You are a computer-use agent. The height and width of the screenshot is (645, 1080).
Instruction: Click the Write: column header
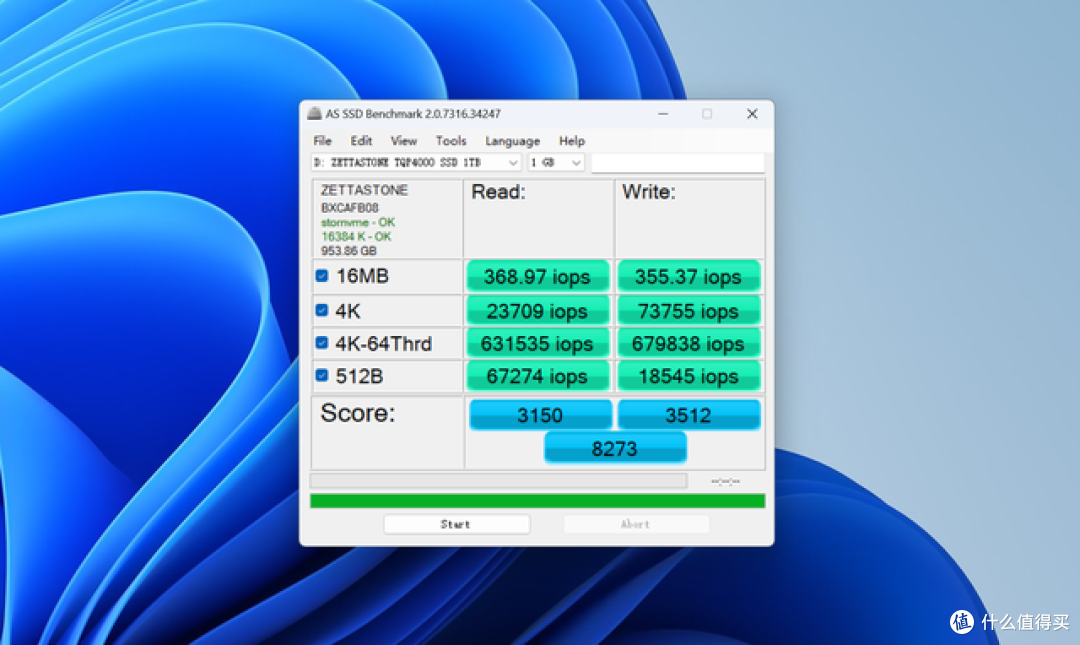tap(649, 192)
